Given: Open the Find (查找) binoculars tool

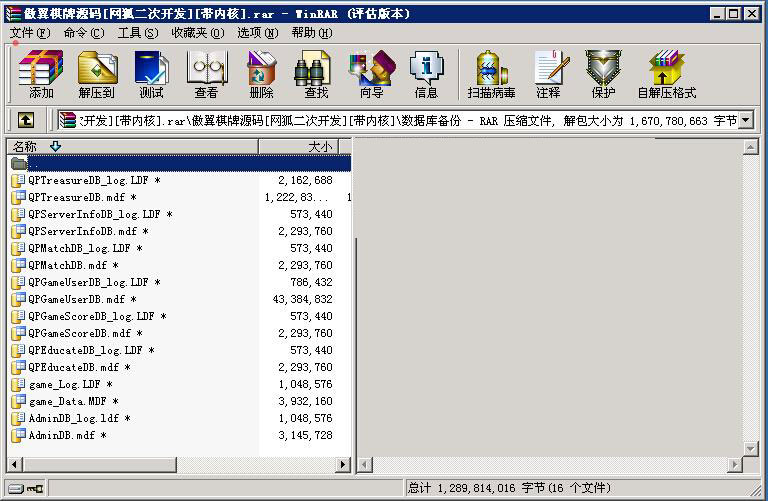Looking at the screenshot, I should [x=316, y=74].
